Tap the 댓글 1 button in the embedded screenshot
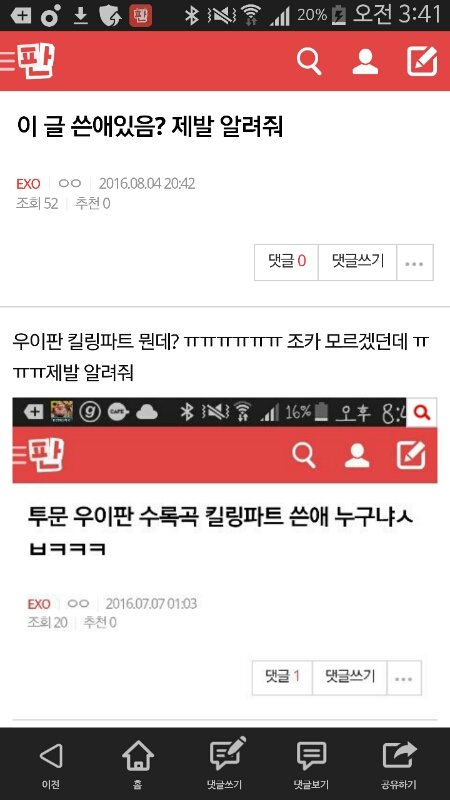The image size is (450, 800). [282, 678]
